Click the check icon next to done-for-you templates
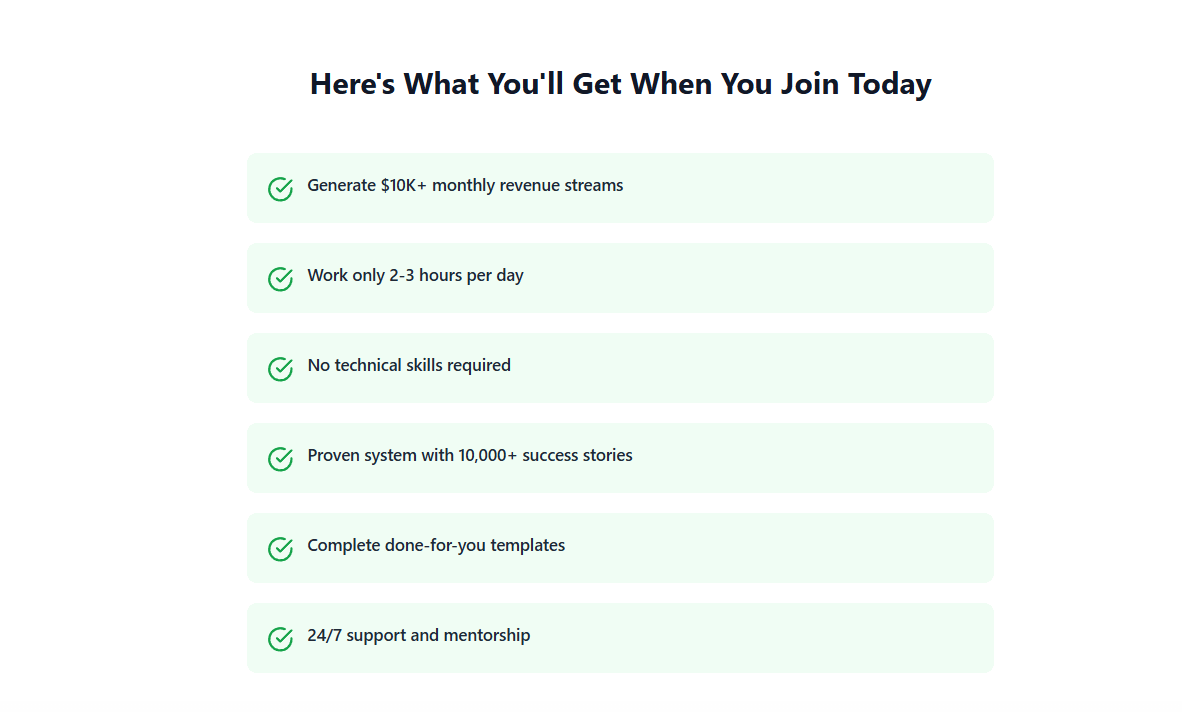Image resolution: width=1182 pixels, height=712 pixels. click(280, 549)
